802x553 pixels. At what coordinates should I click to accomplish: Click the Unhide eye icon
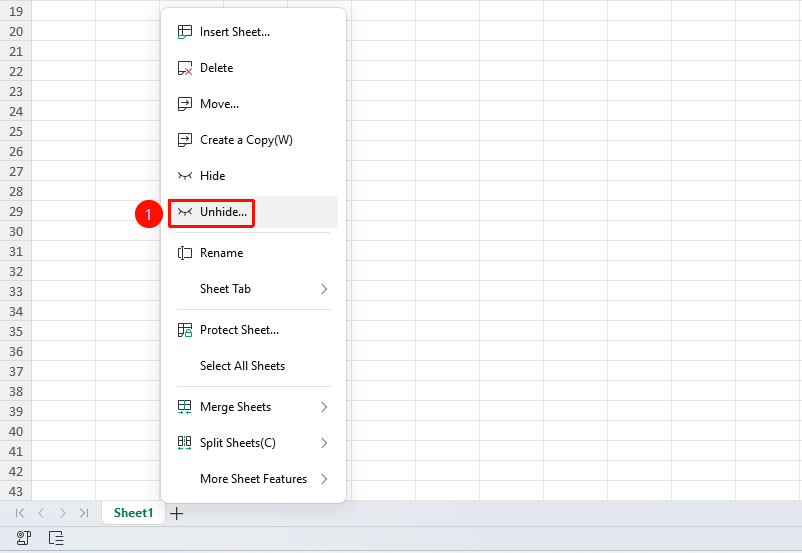[185, 212]
